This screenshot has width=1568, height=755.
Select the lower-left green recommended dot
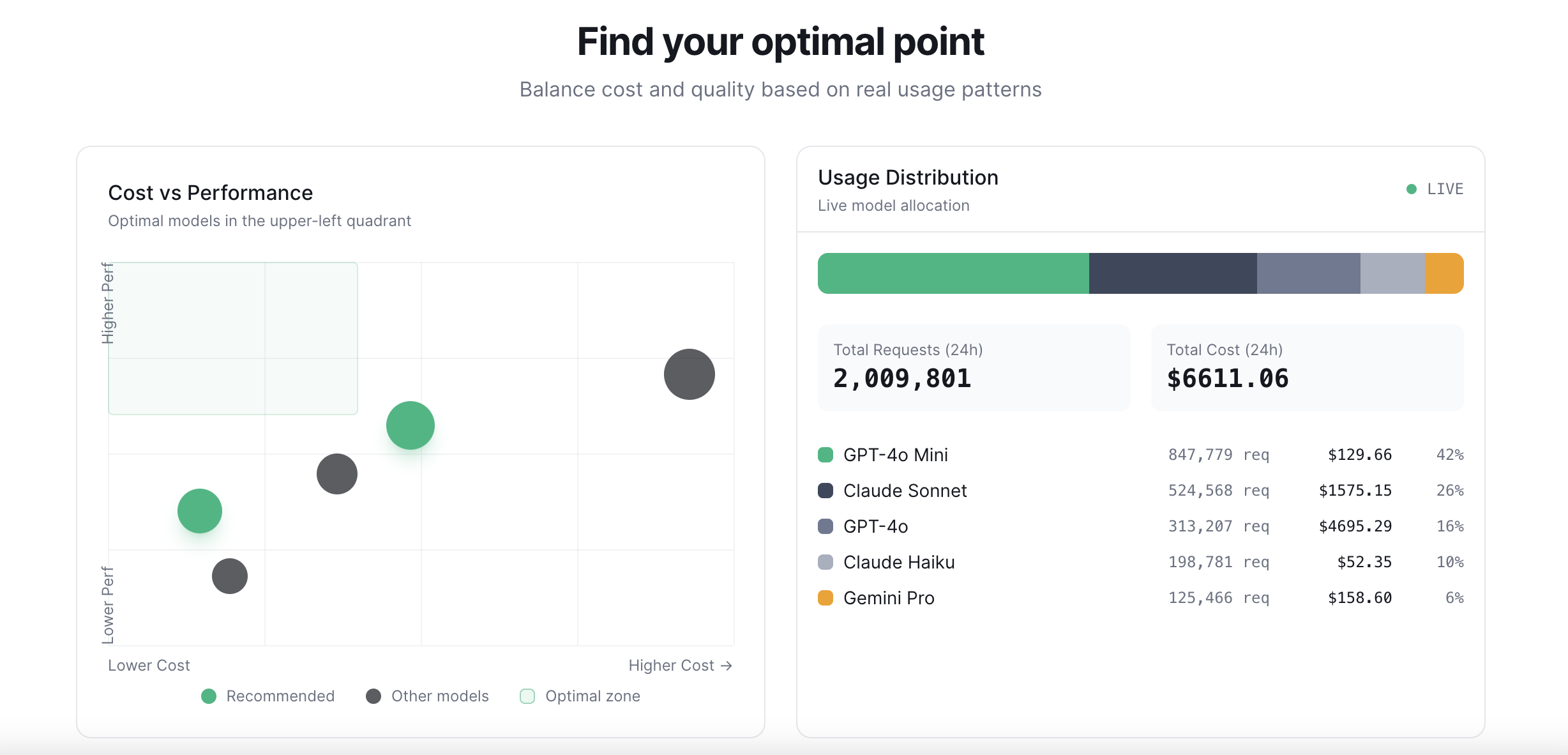[200, 511]
